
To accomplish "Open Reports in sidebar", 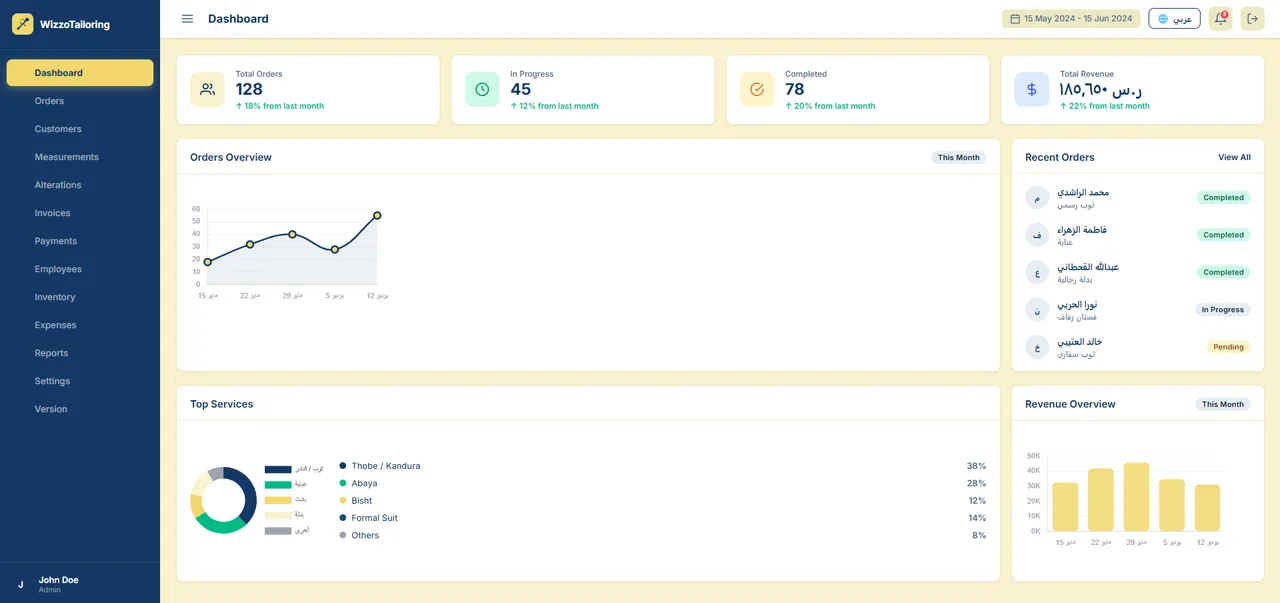I will coord(80,353).
